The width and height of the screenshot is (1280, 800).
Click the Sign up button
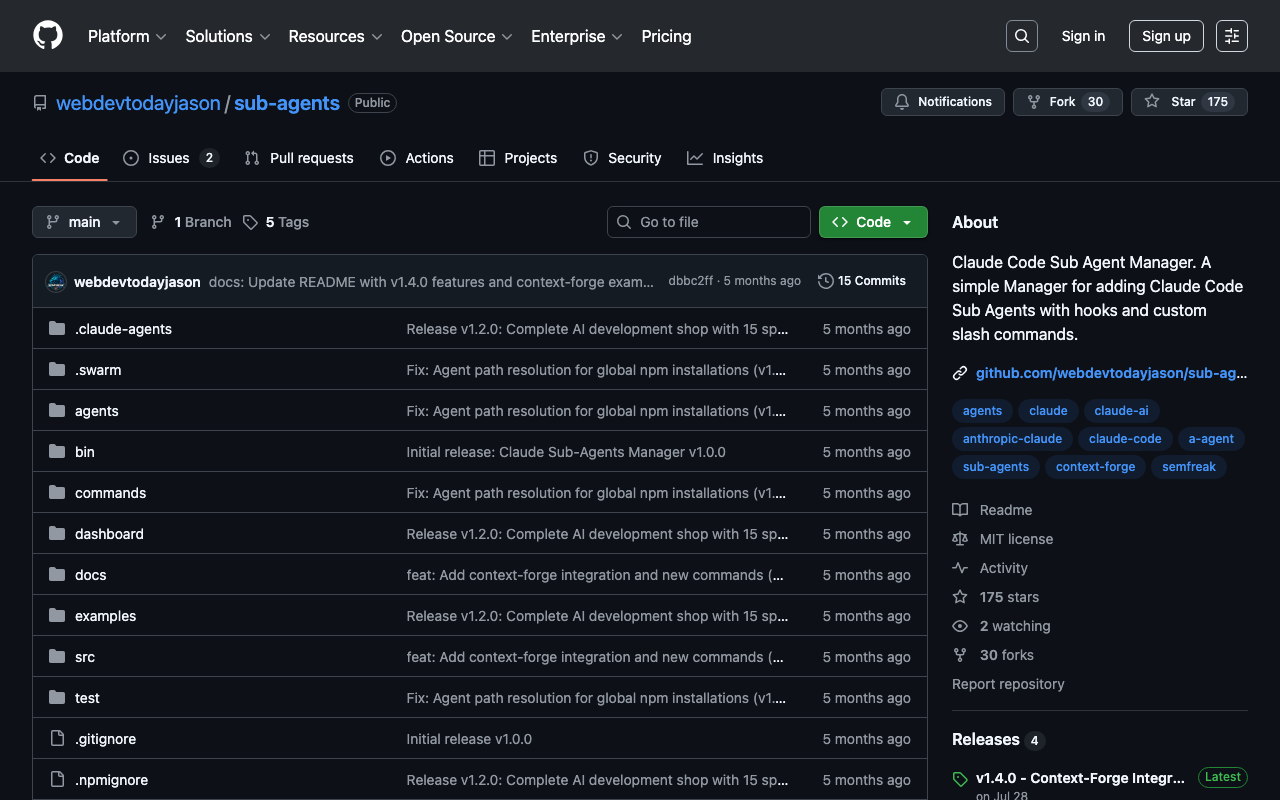[1165, 36]
